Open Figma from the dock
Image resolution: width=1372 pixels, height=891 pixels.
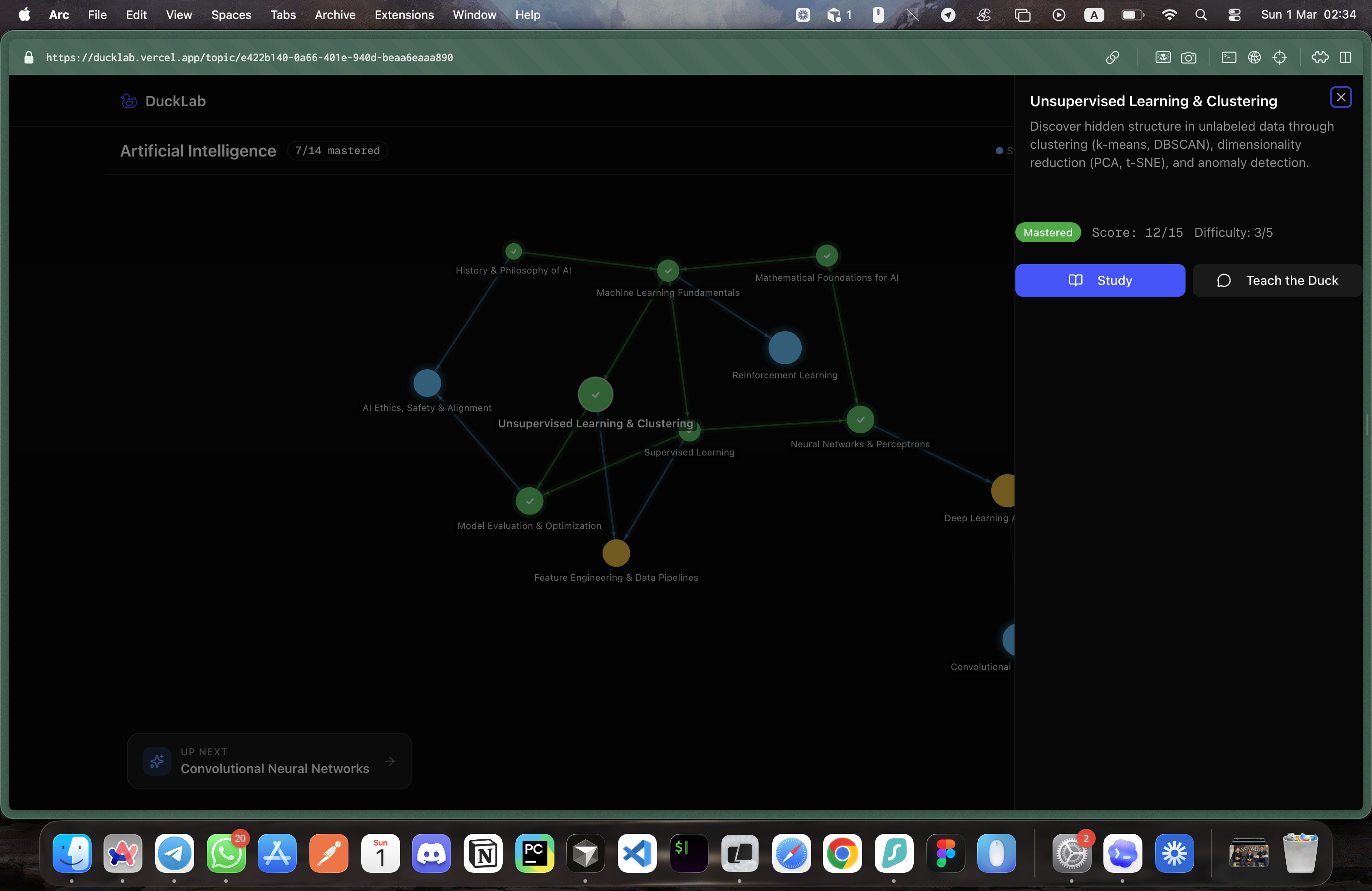point(946,853)
